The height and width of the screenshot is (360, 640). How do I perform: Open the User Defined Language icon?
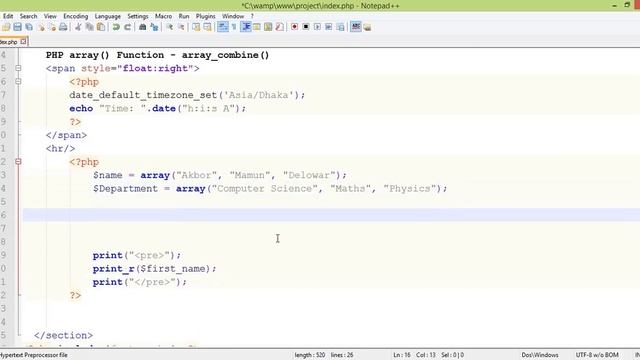tap(257, 27)
